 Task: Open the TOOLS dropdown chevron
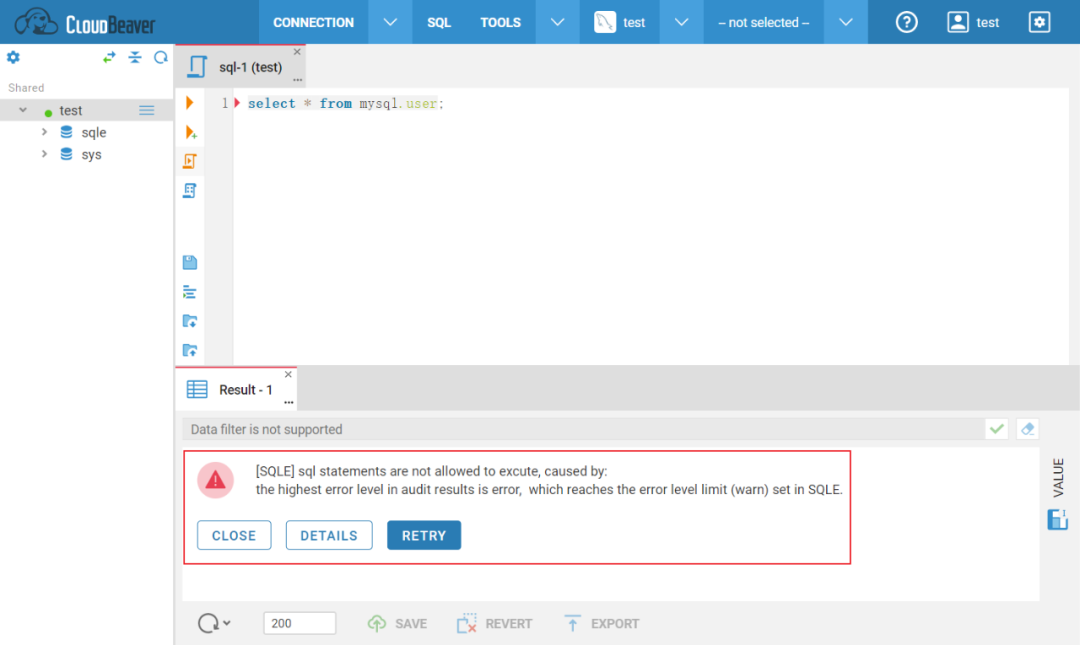(x=556, y=21)
